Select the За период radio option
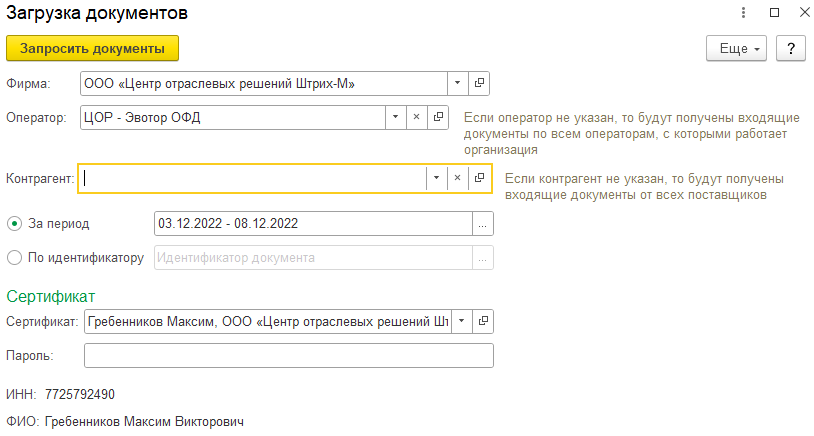 pyautogui.click(x=14, y=223)
